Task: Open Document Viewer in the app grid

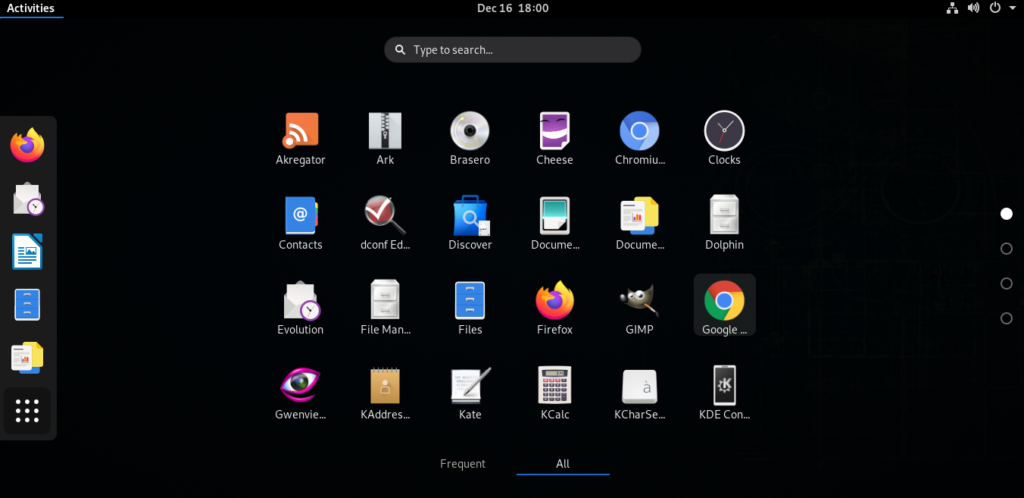Action: (x=639, y=224)
